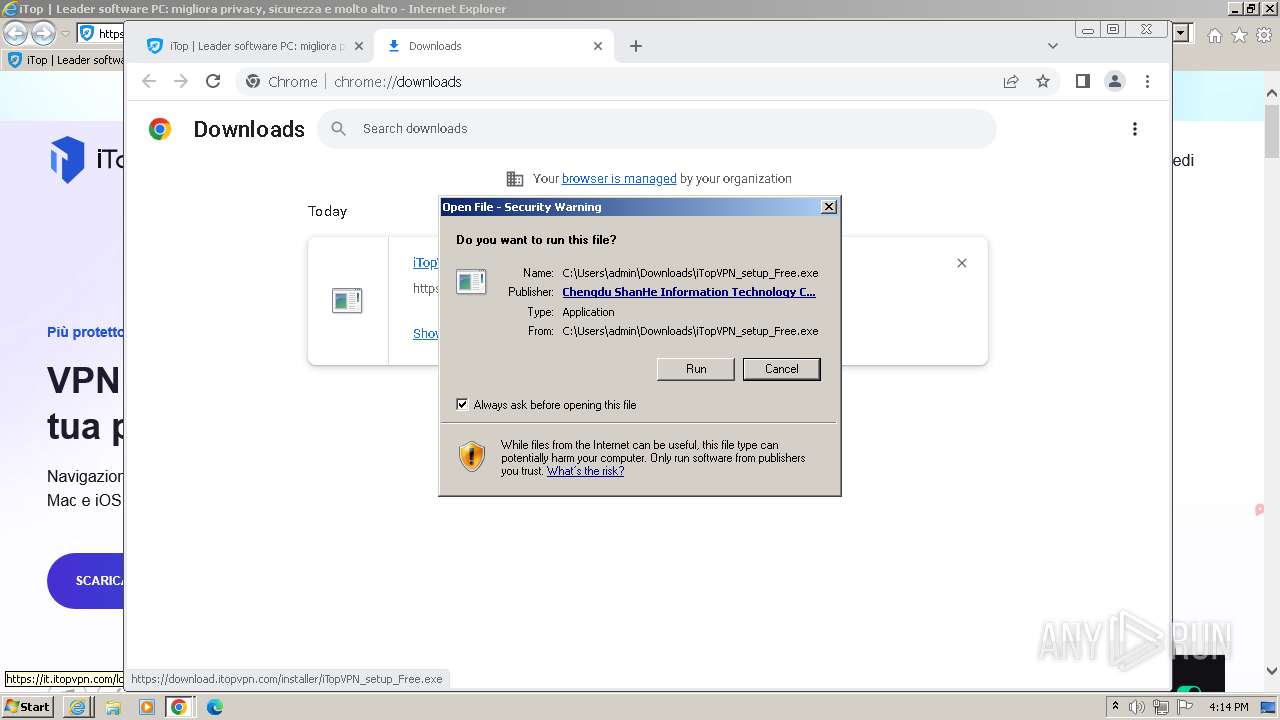Image resolution: width=1280 pixels, height=720 pixels.
Task: Bookmark this tab with star icon
Action: 1043,82
